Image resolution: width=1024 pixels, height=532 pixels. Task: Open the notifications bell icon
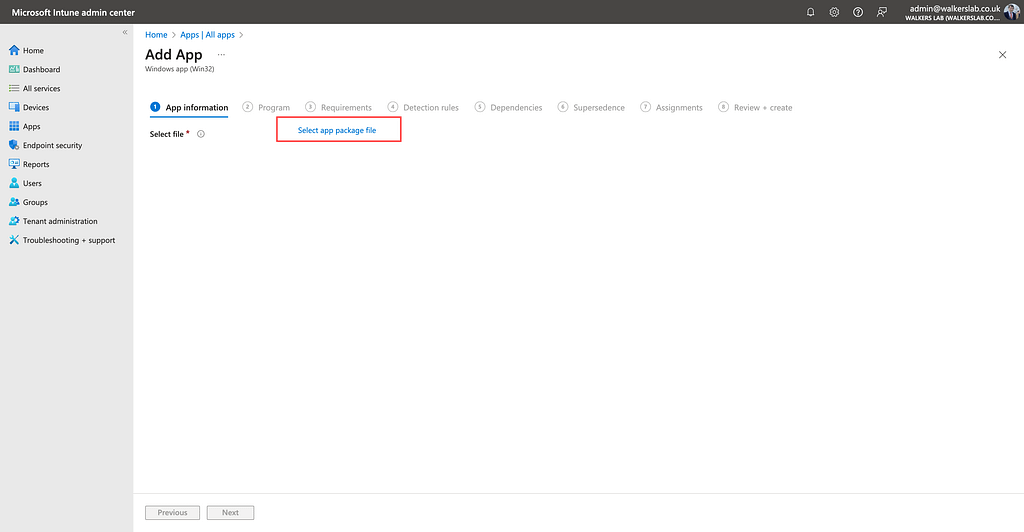coord(810,12)
